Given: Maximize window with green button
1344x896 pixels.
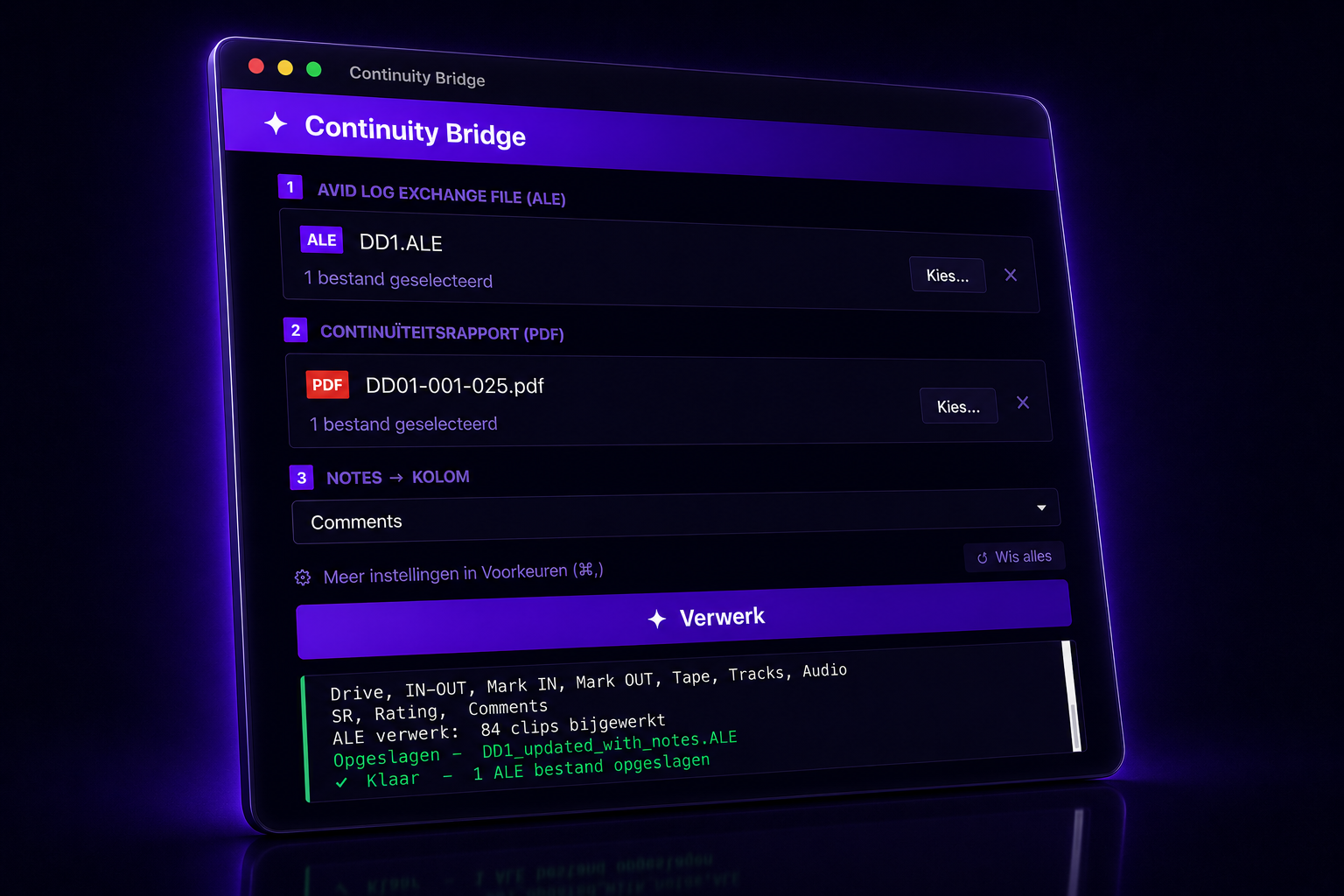Looking at the screenshot, I should coord(314,69).
